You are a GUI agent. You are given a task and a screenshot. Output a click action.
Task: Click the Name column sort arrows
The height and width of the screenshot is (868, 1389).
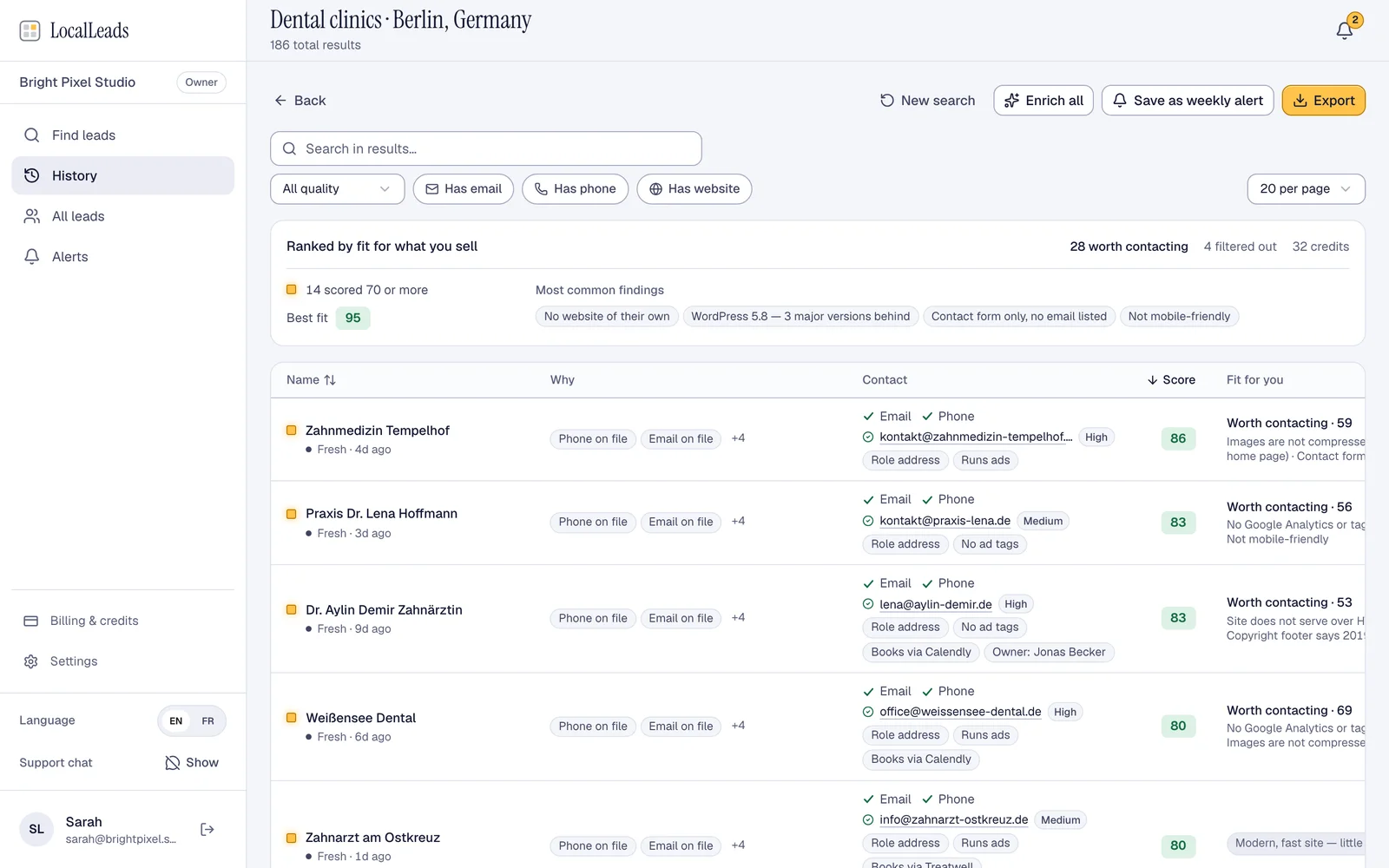click(x=330, y=380)
